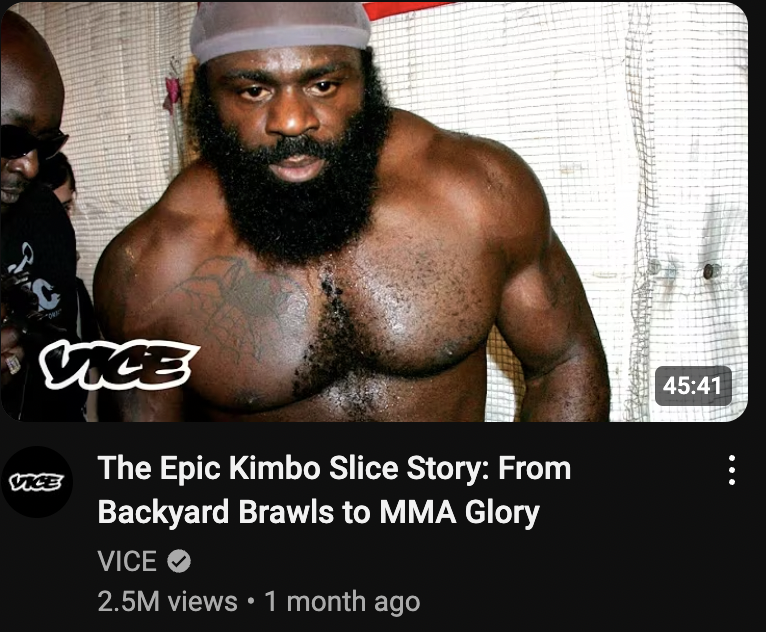
Task: Click the verified checkmark badge beside VICE
Action: tap(179, 561)
